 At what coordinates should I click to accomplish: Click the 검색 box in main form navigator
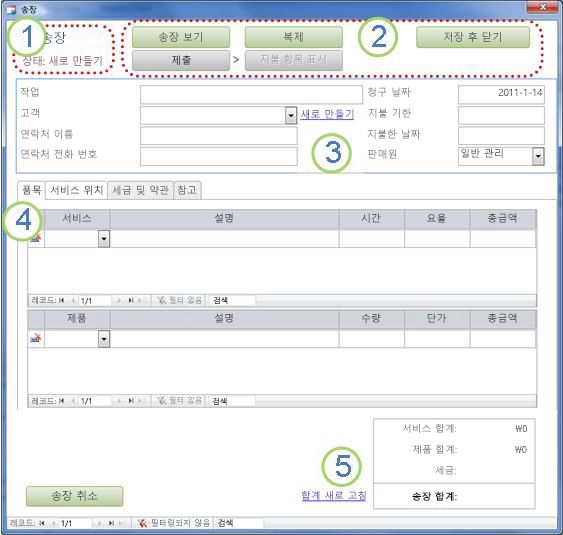(x=239, y=523)
